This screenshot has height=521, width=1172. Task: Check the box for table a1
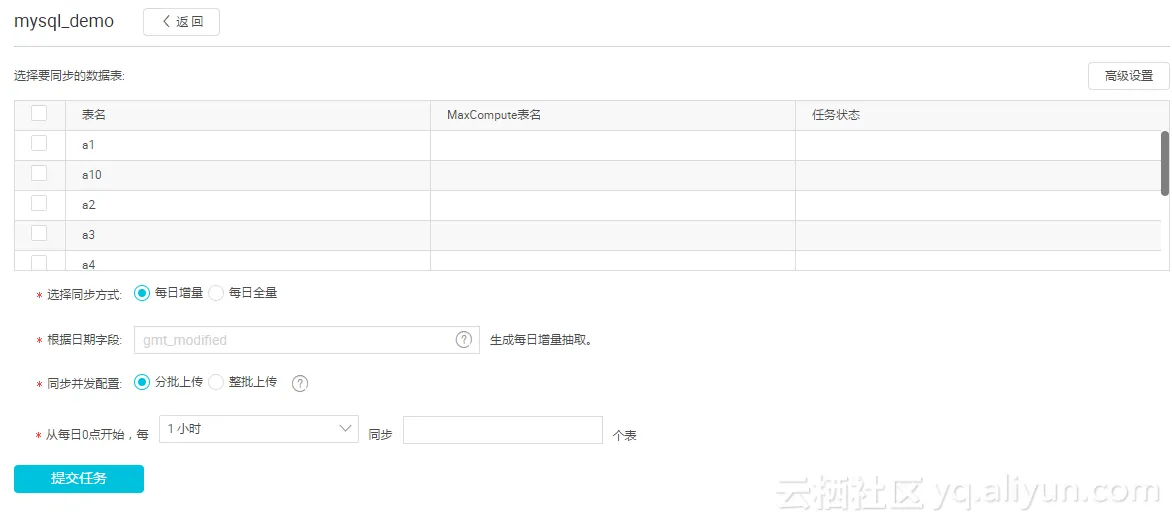coord(39,143)
